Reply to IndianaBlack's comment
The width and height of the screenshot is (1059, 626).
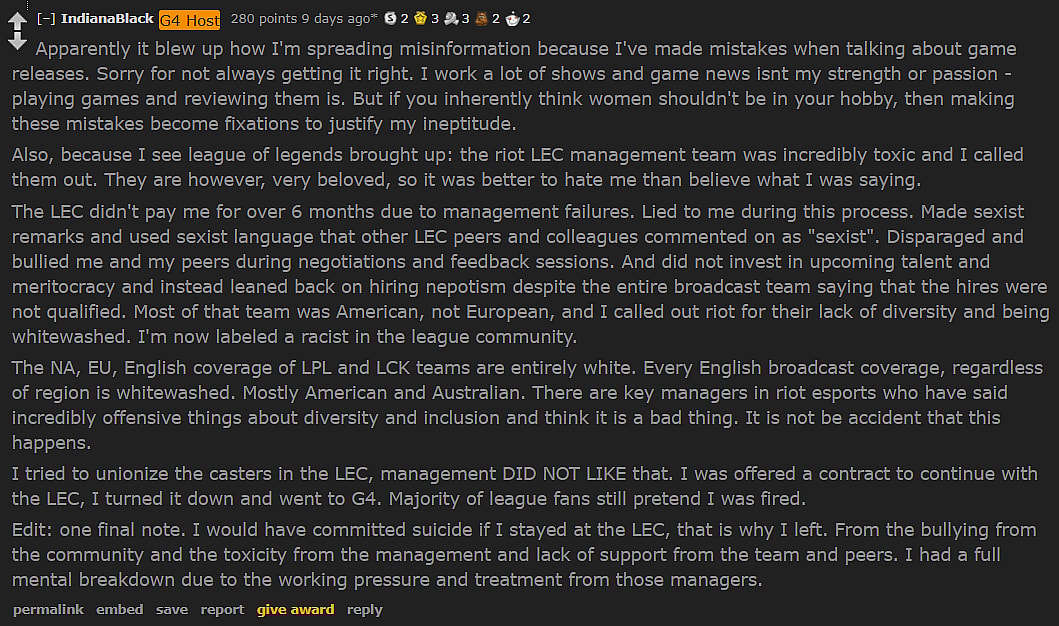[364, 609]
